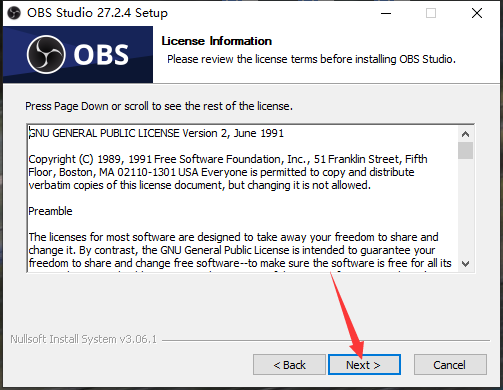The width and height of the screenshot is (503, 390).
Task: Click the Preamble heading in license text
Action: 50,211
